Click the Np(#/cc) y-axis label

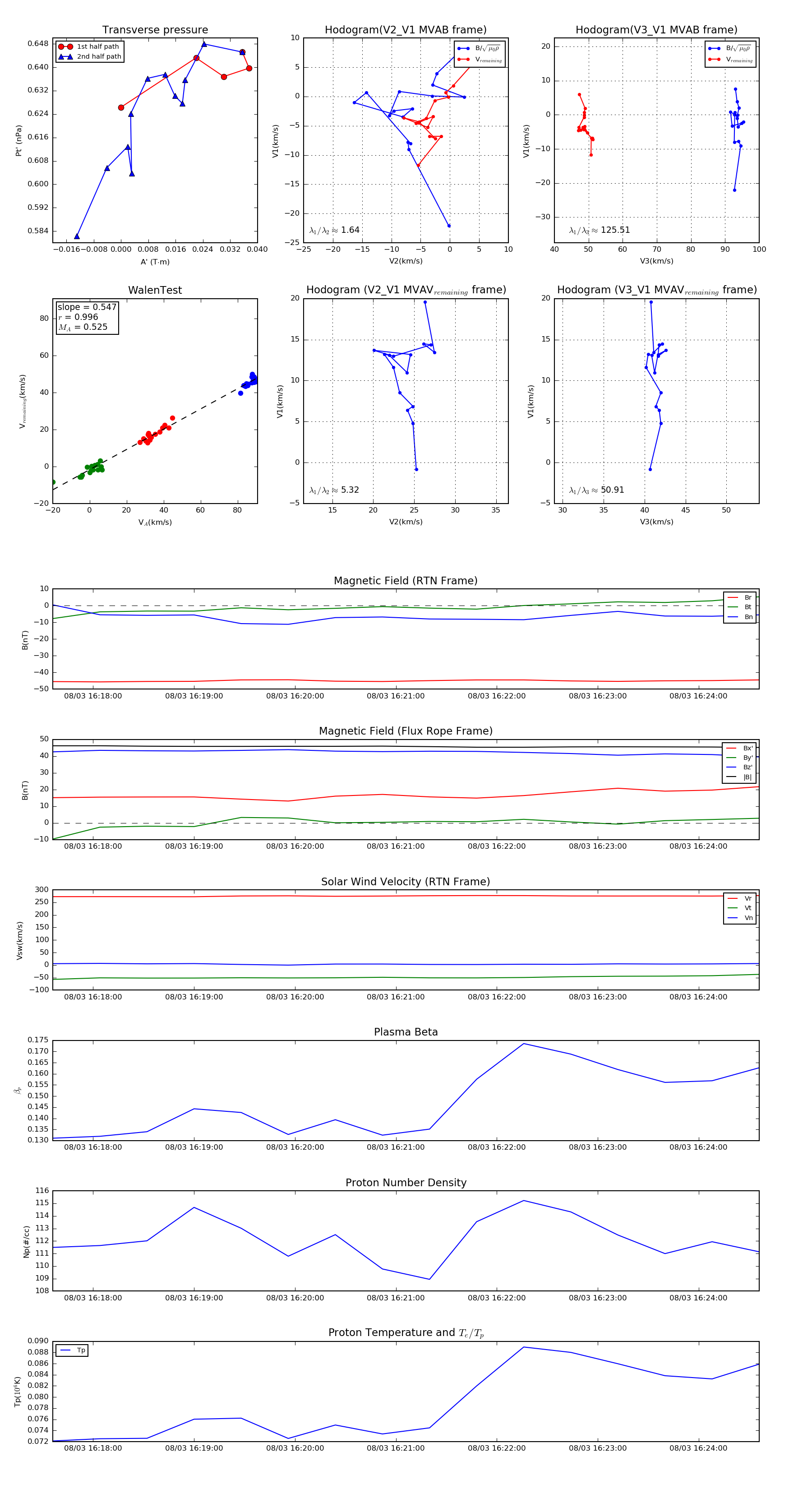click(x=26, y=1242)
